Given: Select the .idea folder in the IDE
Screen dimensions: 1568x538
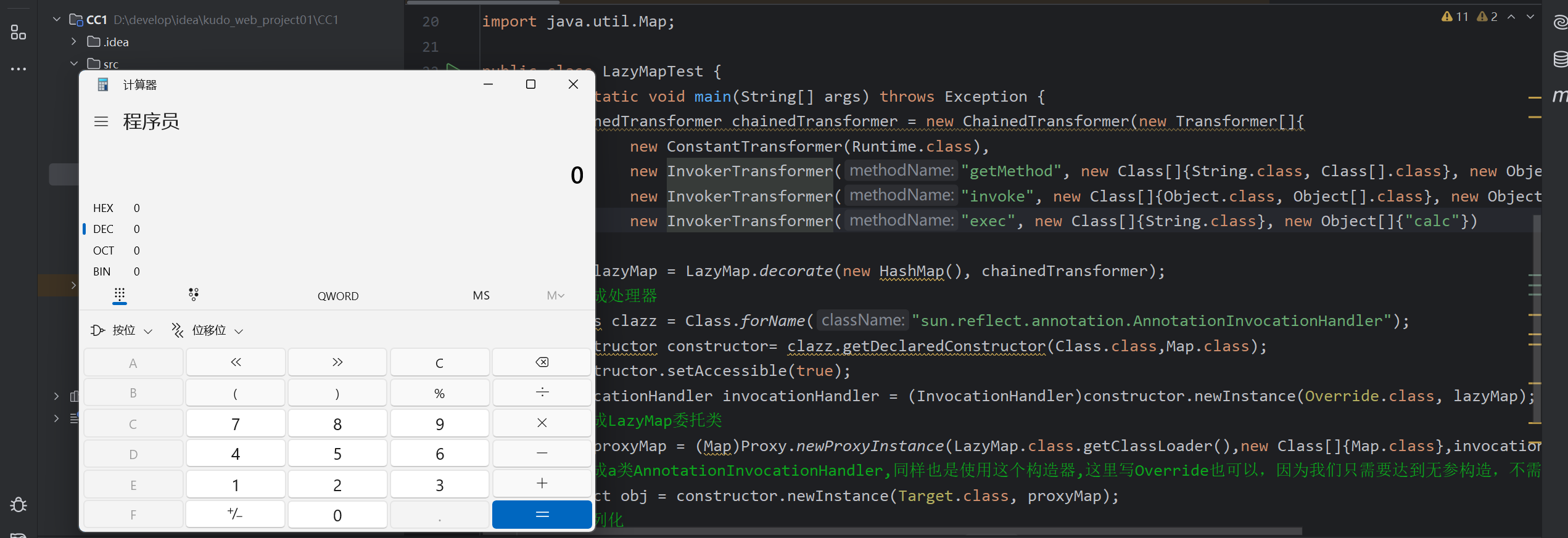Looking at the screenshot, I should 109,42.
